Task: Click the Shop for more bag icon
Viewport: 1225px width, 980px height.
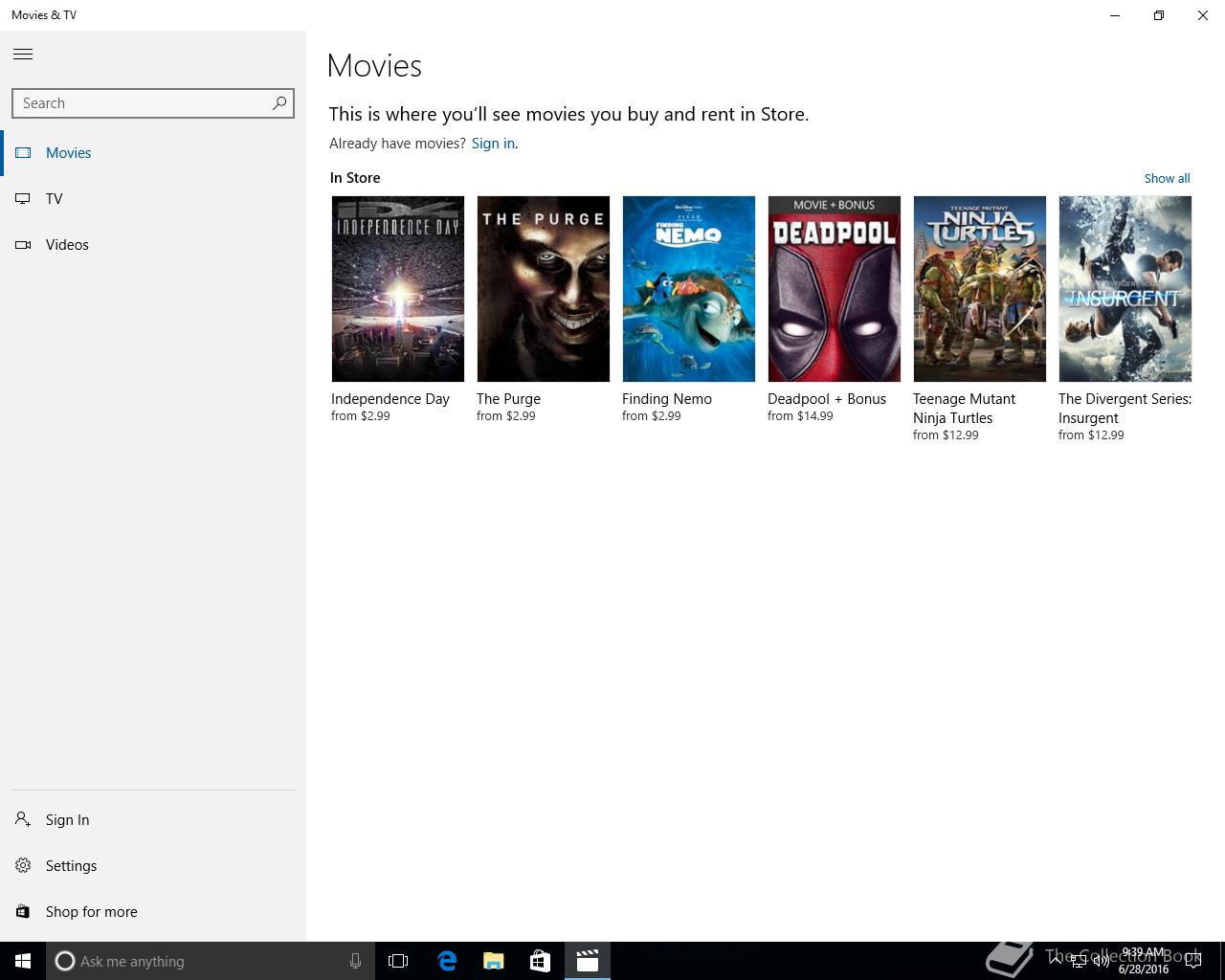Action: click(23, 911)
